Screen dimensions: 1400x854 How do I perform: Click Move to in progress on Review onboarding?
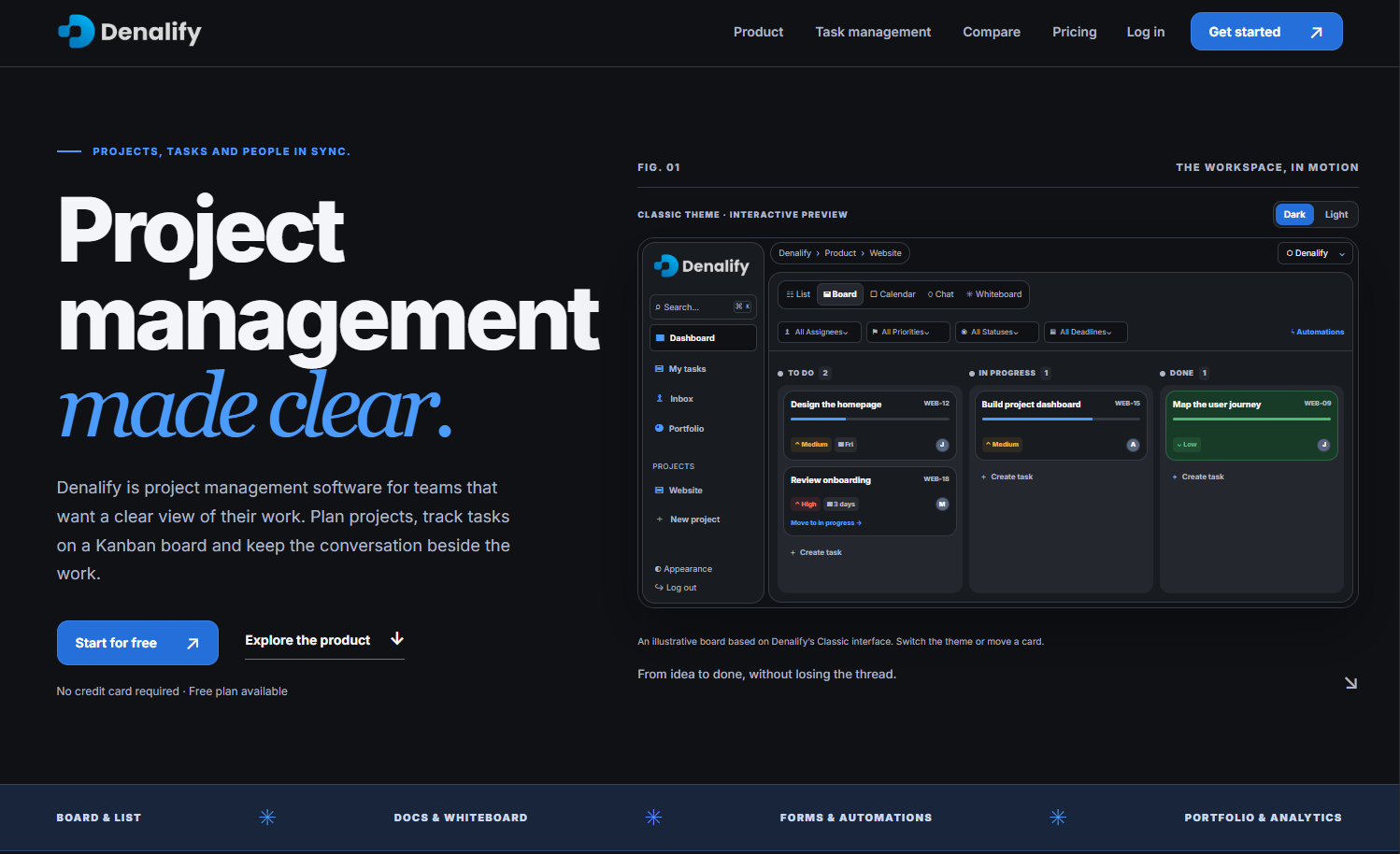click(x=826, y=523)
